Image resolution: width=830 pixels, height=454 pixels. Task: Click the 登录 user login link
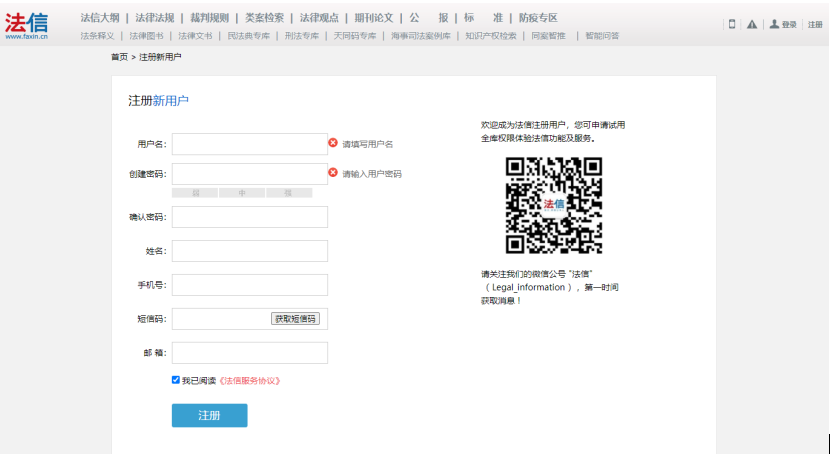[x=783, y=24]
